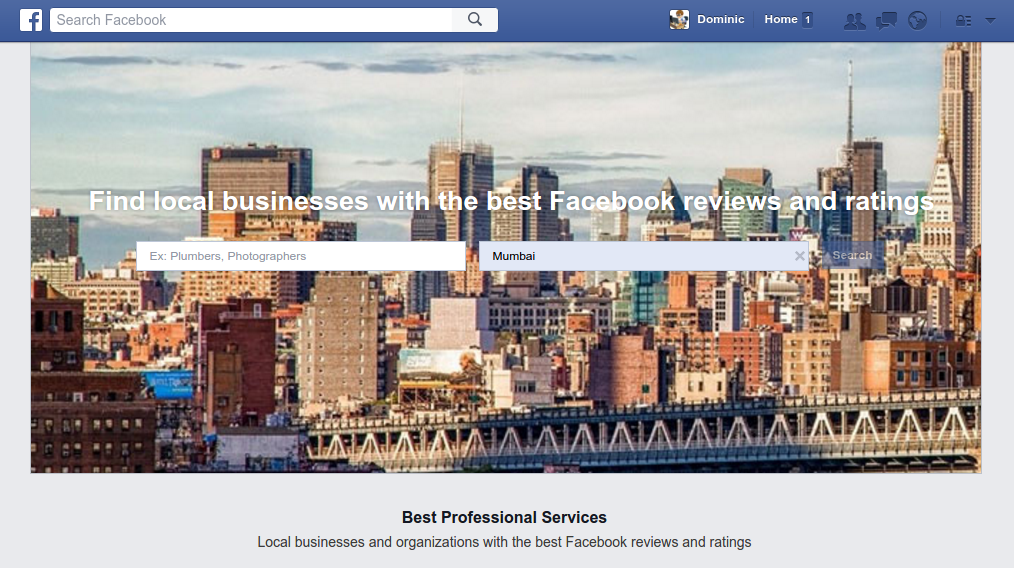Open the Notifications globe icon
The height and width of the screenshot is (568, 1014).
[917, 21]
